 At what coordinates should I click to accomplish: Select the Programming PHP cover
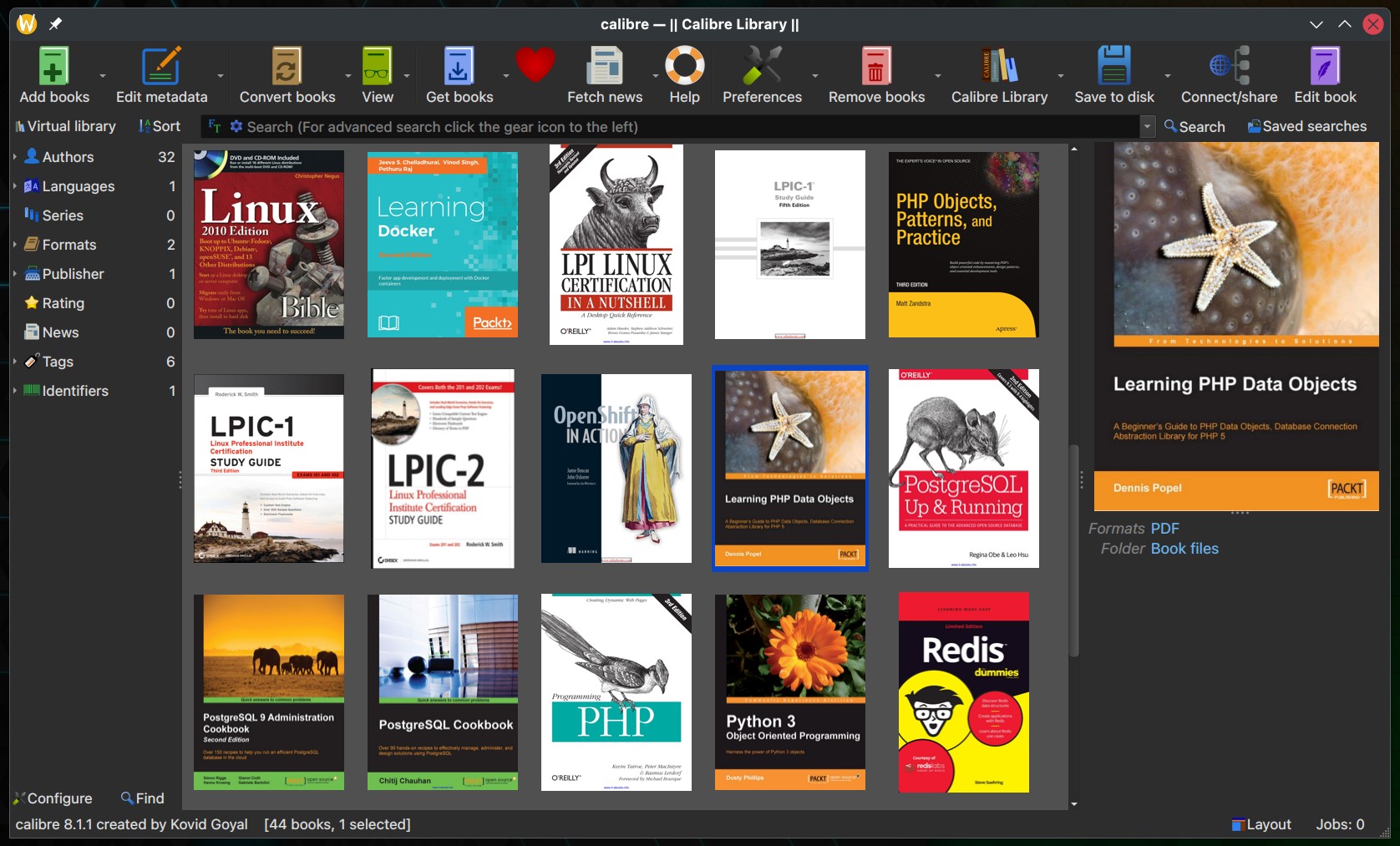[616, 692]
